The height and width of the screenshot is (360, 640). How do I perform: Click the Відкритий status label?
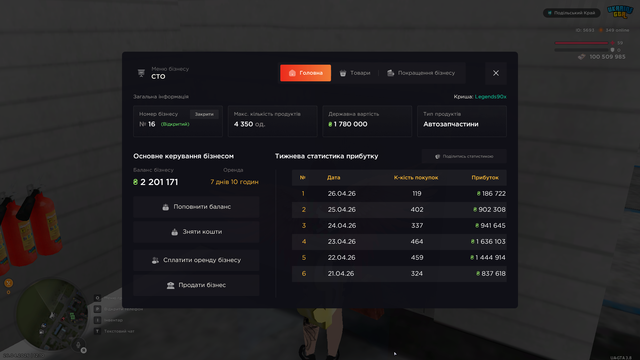point(175,124)
